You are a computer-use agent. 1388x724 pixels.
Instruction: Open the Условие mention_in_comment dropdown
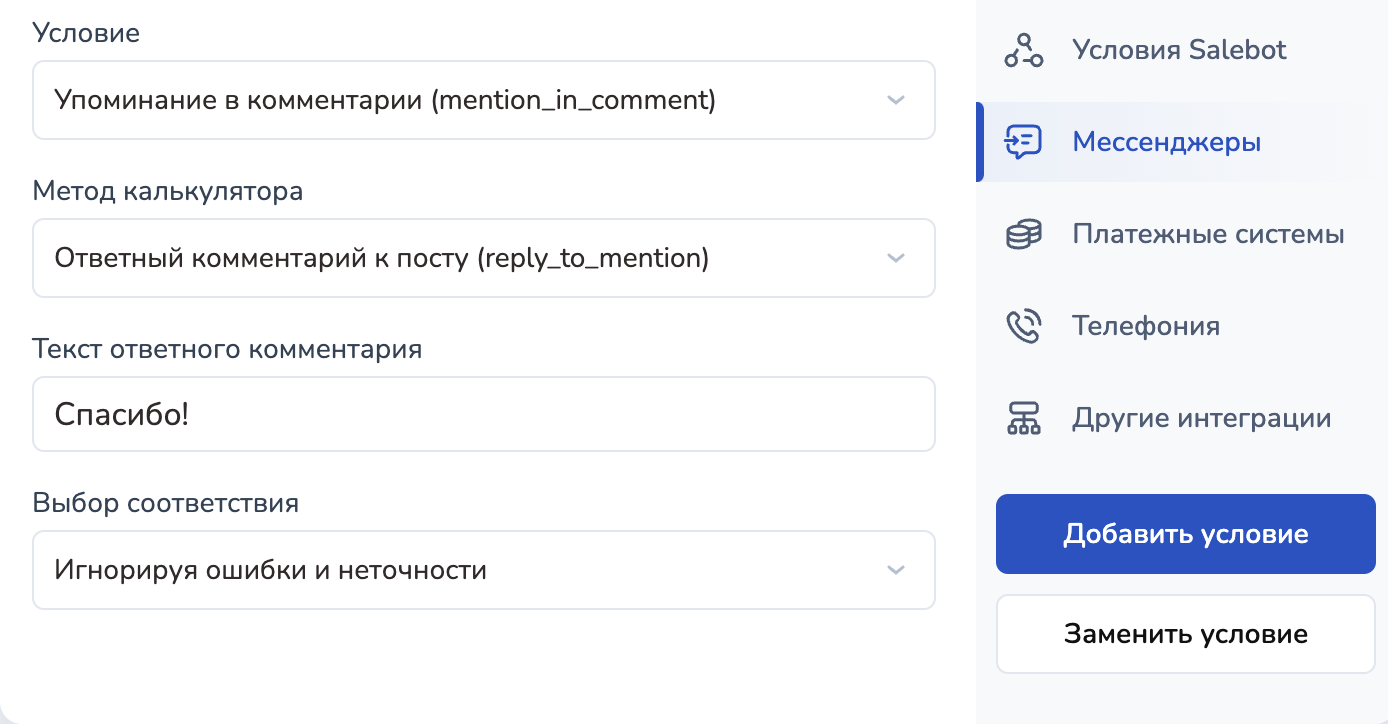coord(484,100)
